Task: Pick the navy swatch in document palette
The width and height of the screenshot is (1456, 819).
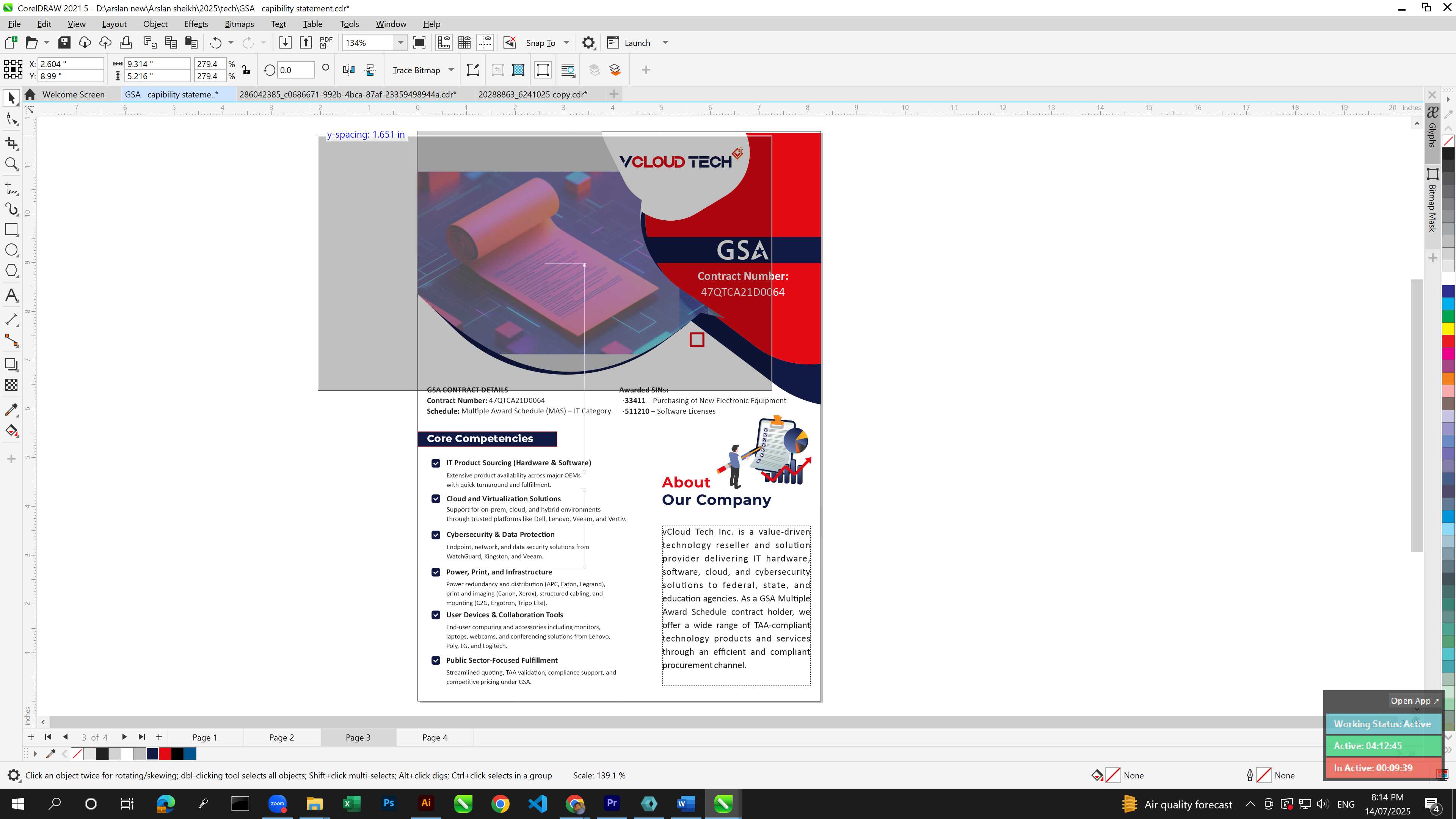Action: tap(152, 753)
